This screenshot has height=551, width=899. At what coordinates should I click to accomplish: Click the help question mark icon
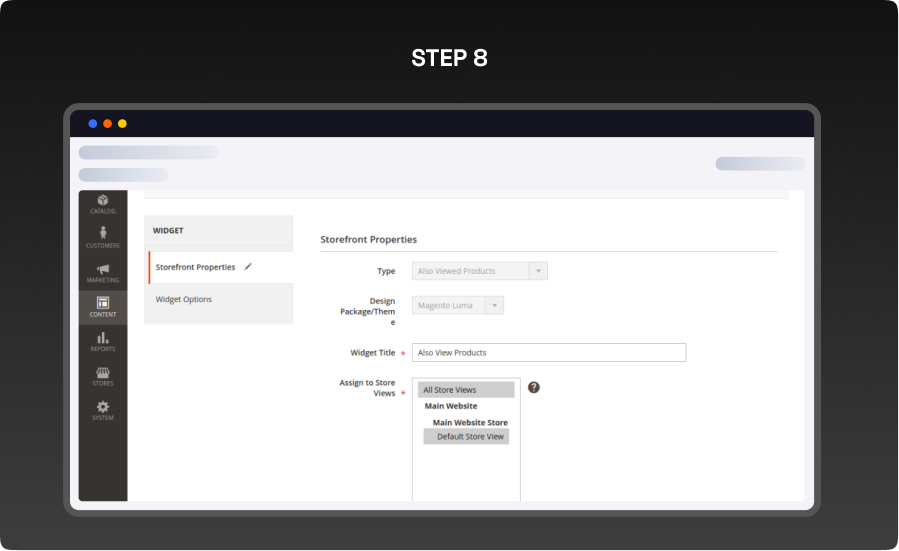pos(533,388)
